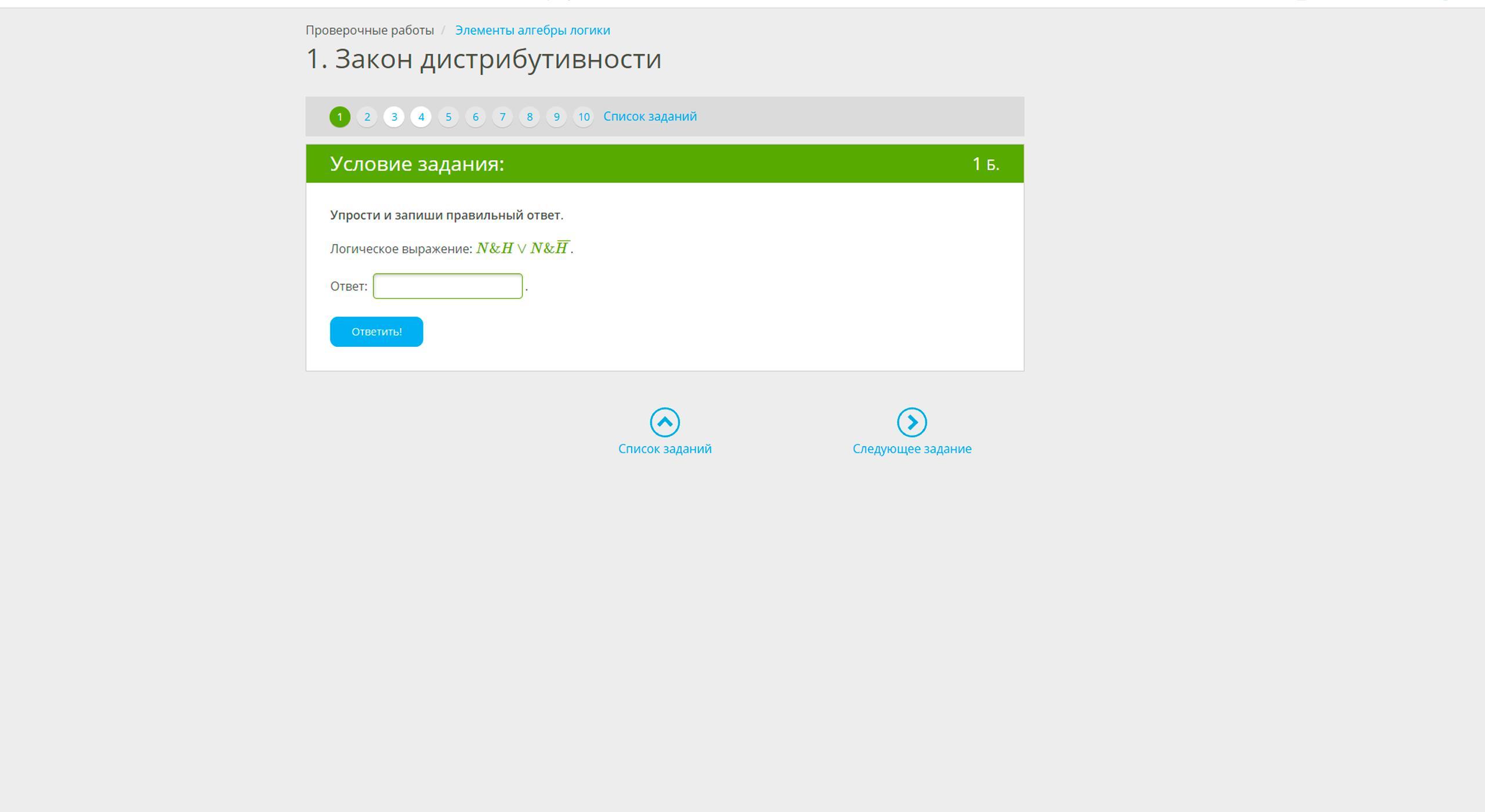Jump to question 5

[448, 117]
